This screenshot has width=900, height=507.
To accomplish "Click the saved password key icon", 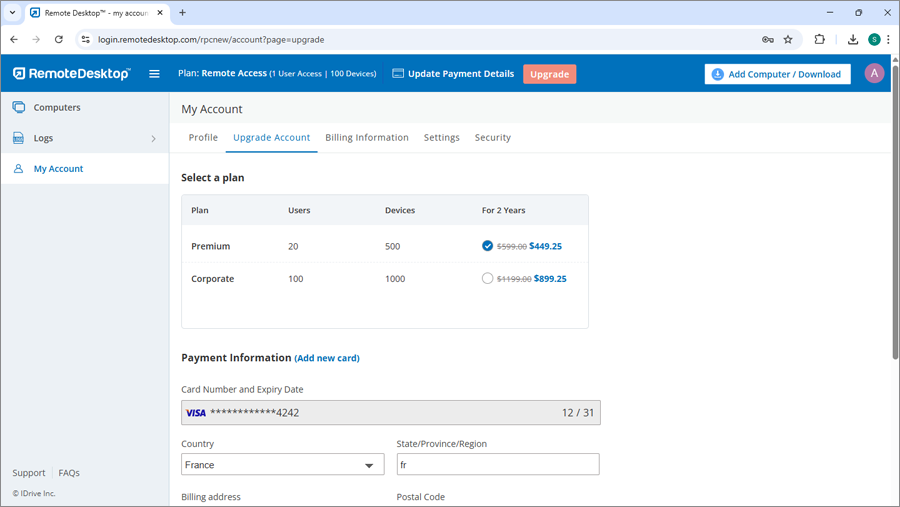I will pos(767,40).
